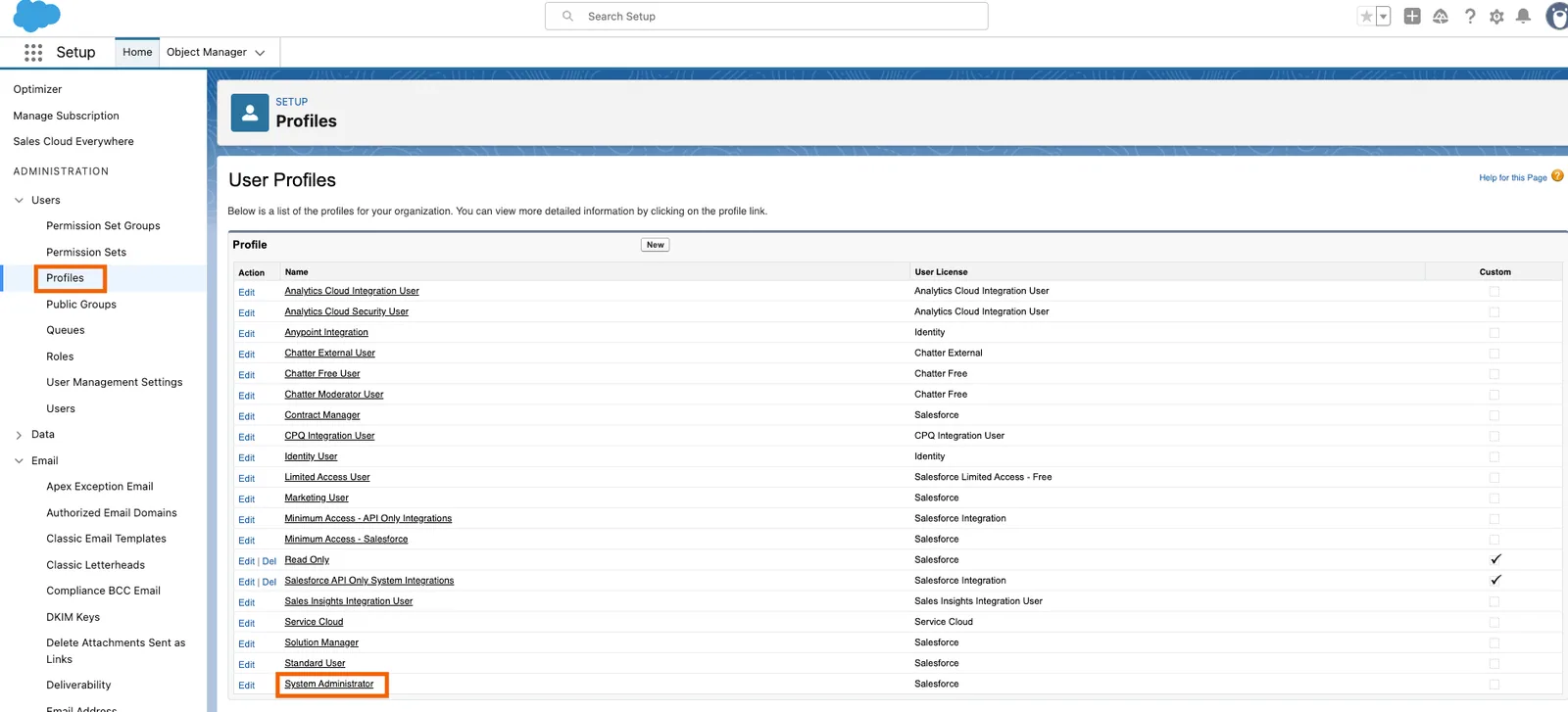Image resolution: width=1568 pixels, height=712 pixels.
Task: Toggle Custom checkbox for Analytics Cloud Integration User
Action: [x=1494, y=291]
